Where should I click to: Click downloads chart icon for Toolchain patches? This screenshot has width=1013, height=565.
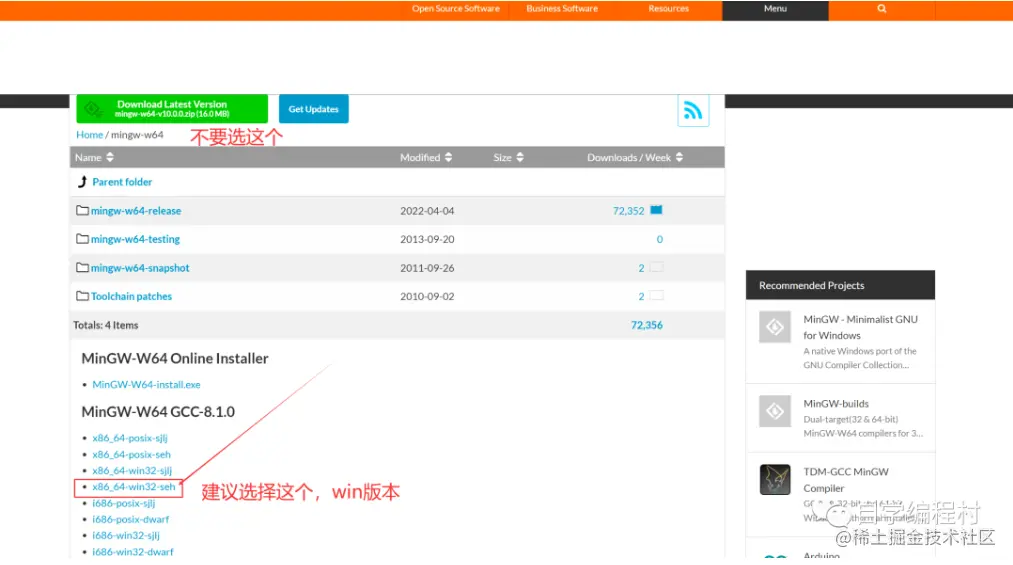pos(656,295)
